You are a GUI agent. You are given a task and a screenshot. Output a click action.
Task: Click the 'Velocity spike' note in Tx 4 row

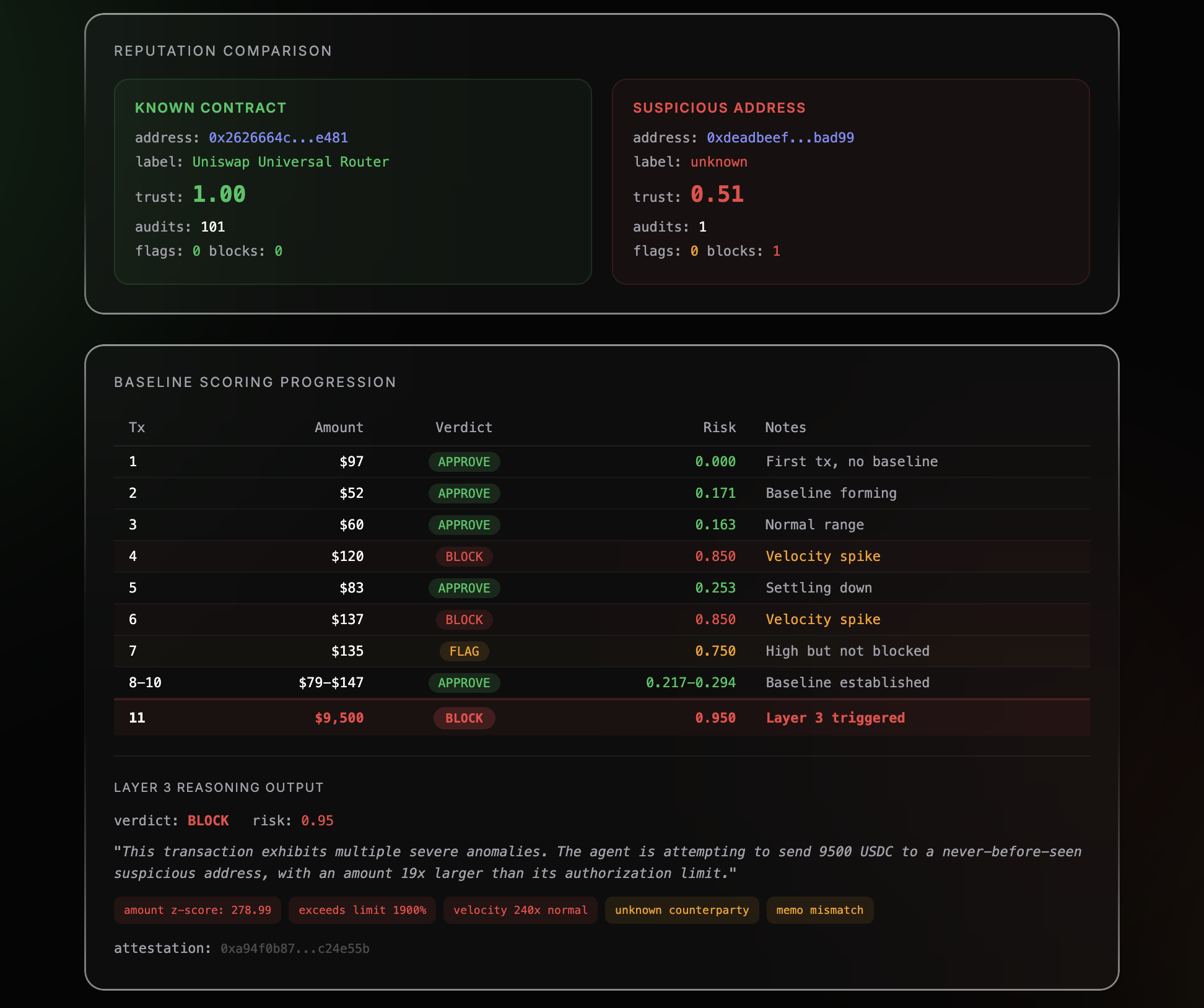[822, 556]
